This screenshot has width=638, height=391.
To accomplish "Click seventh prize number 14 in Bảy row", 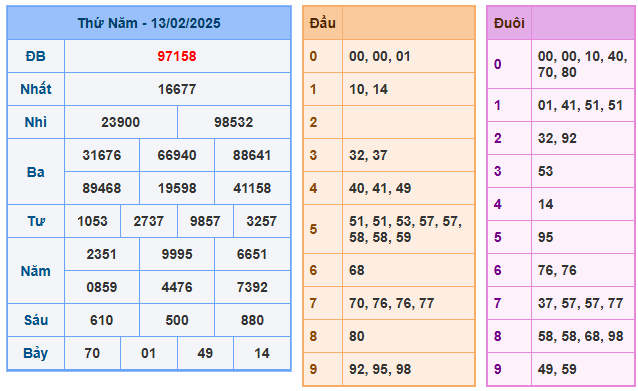I will pos(262,353).
